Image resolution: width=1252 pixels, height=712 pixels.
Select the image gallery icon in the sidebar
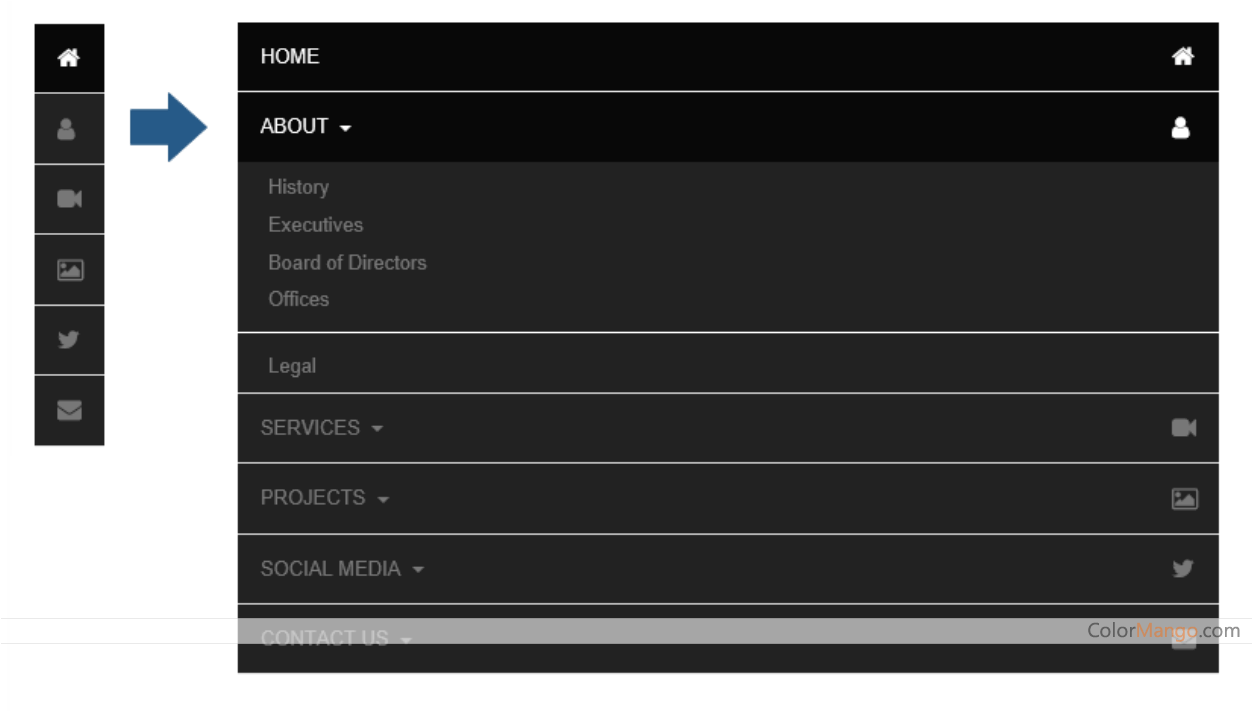[x=68, y=269]
